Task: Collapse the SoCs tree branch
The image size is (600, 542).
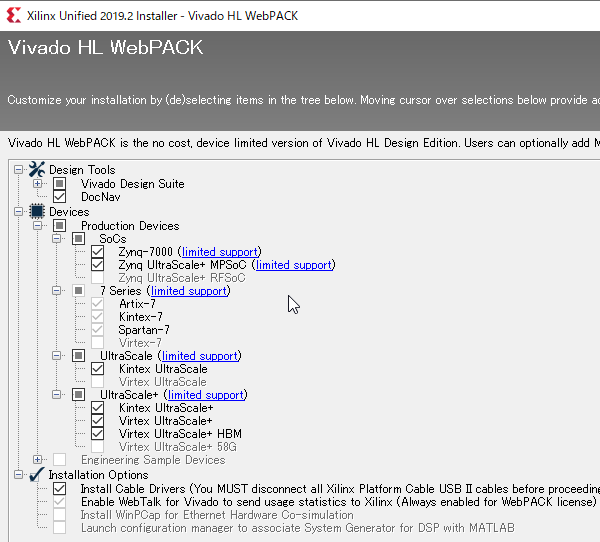Action: 59,240
